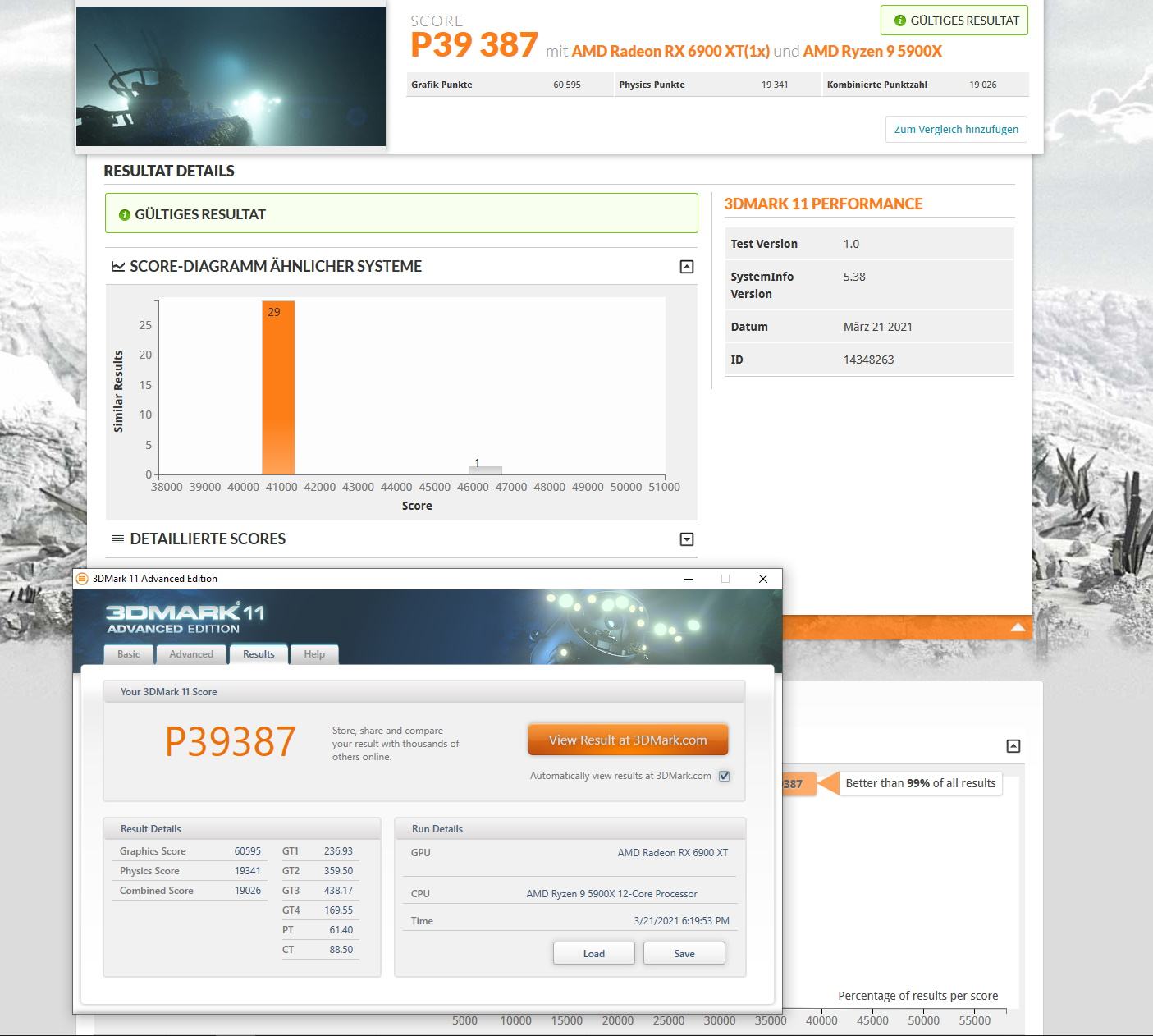Click the P39387 score in app window
Screen dimensions: 1153x1036
(x=231, y=742)
